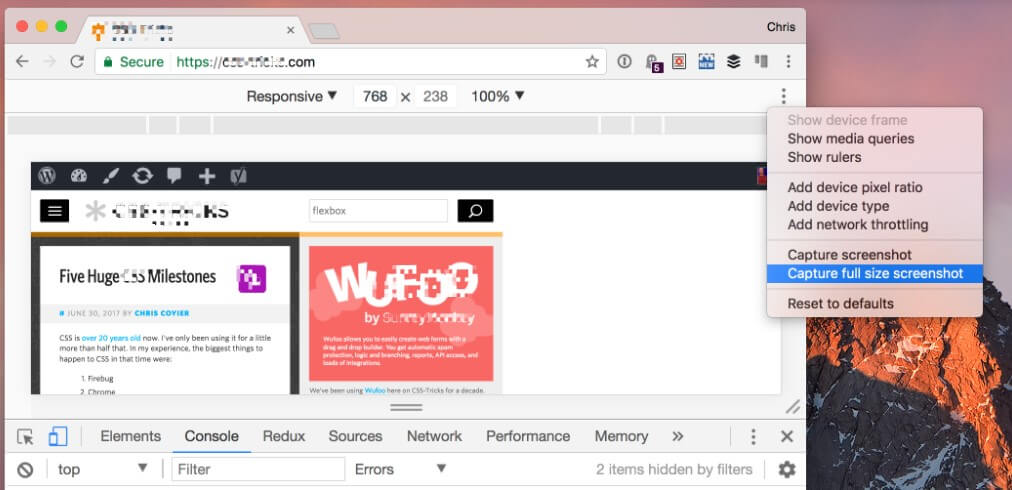Viewport: 1012px width, 490px height.
Task: Open the Chrome three-dot menu
Action: (x=788, y=61)
